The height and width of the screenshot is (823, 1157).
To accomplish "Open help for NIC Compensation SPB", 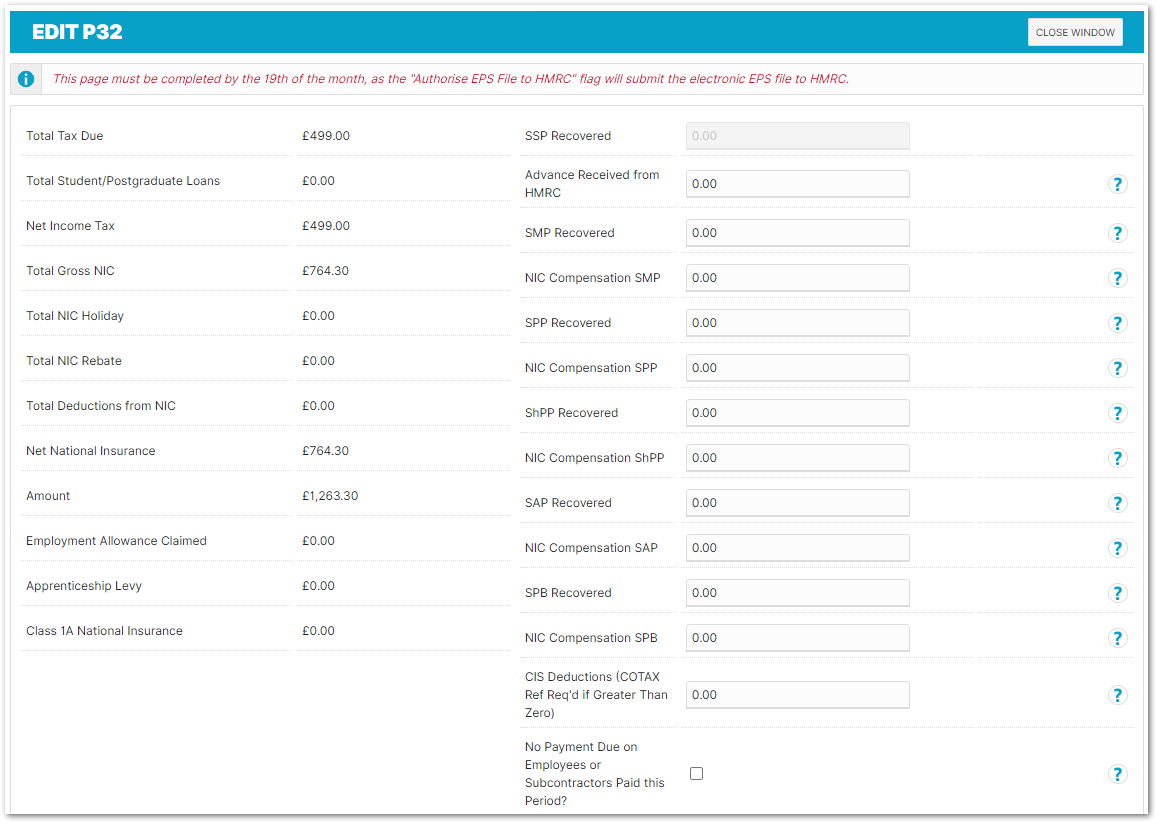I will (1117, 638).
